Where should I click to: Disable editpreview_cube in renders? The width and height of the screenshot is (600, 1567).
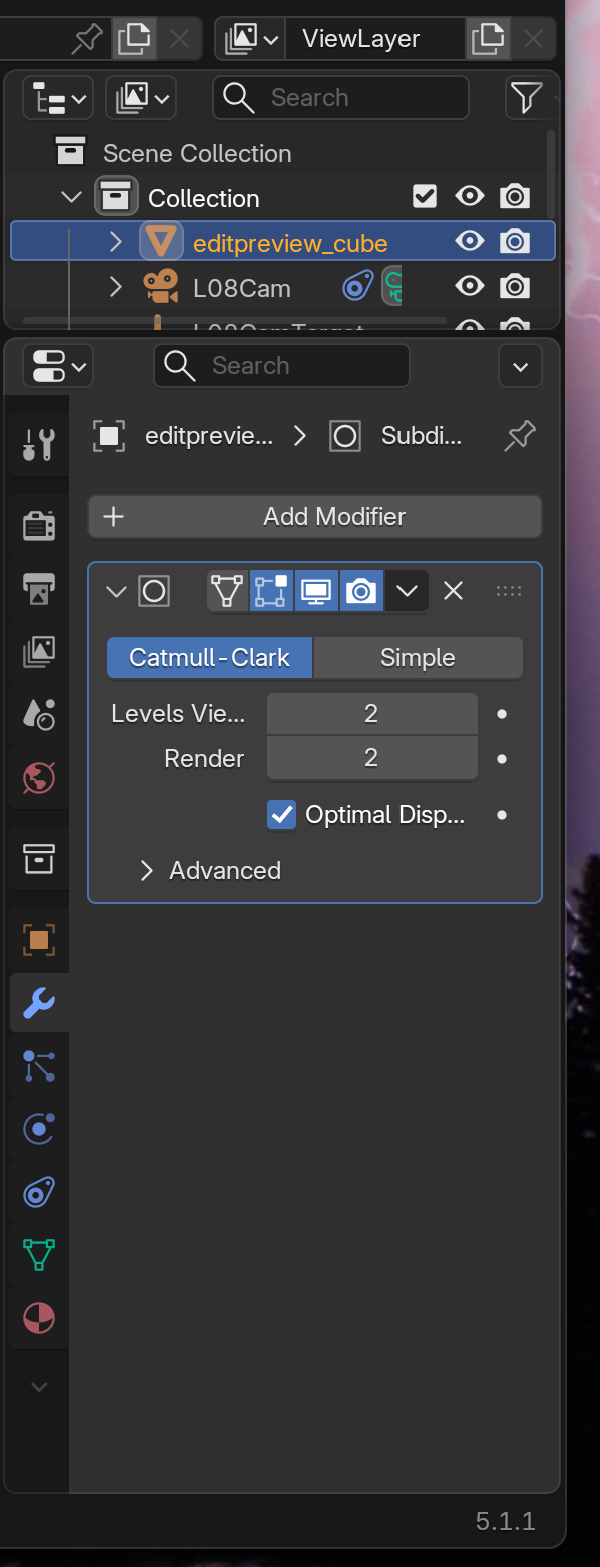pyautogui.click(x=515, y=241)
